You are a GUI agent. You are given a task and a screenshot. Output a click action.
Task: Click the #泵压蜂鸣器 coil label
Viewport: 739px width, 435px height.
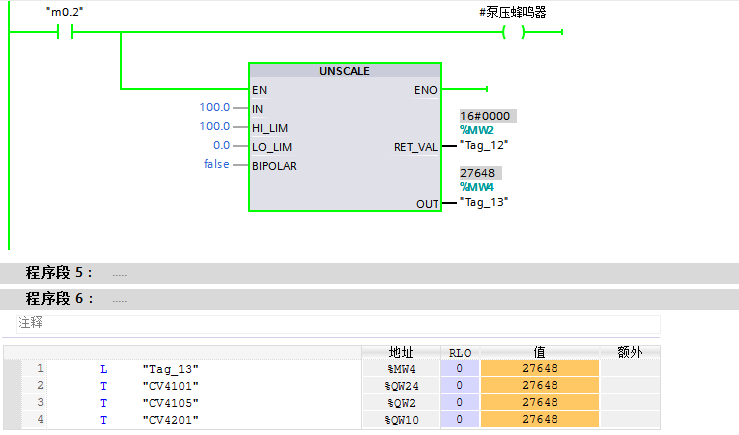click(513, 12)
